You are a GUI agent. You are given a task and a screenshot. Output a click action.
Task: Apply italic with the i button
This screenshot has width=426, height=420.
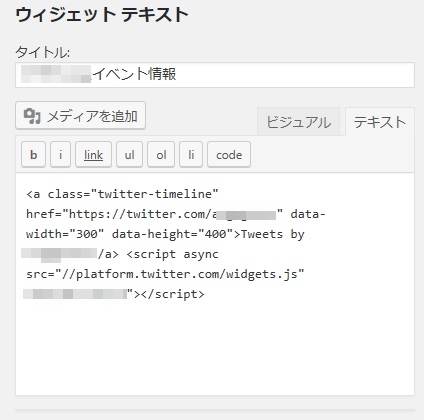click(60, 155)
